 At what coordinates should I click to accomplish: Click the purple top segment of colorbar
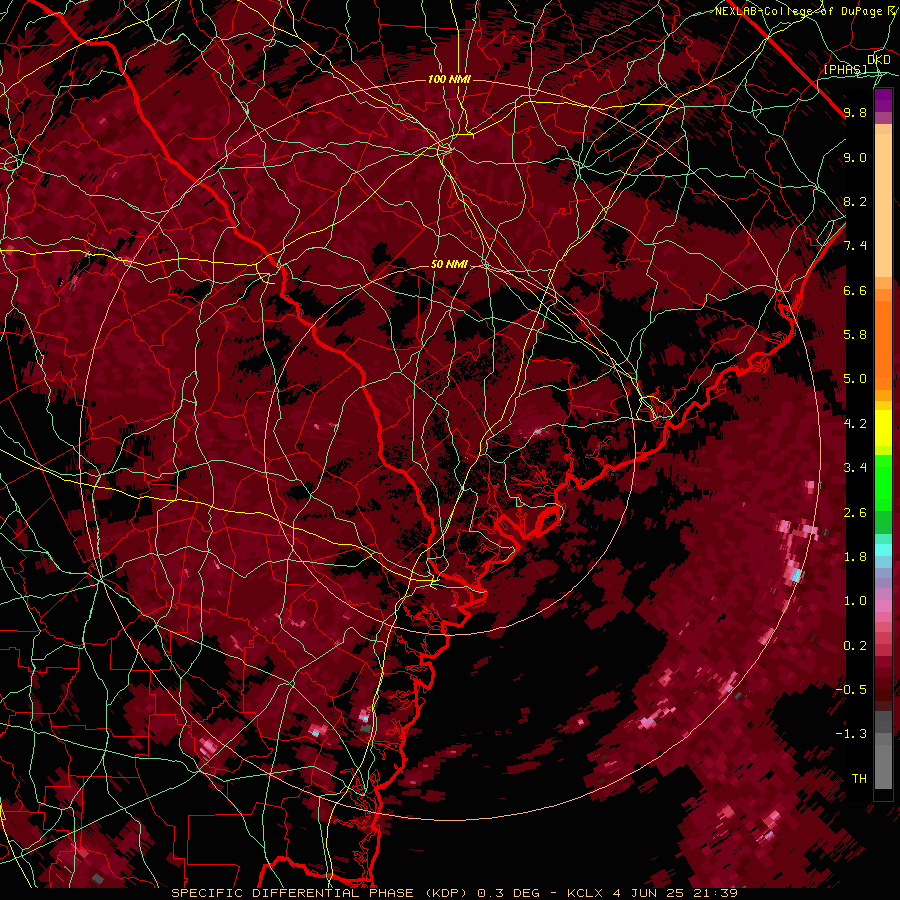(x=883, y=101)
